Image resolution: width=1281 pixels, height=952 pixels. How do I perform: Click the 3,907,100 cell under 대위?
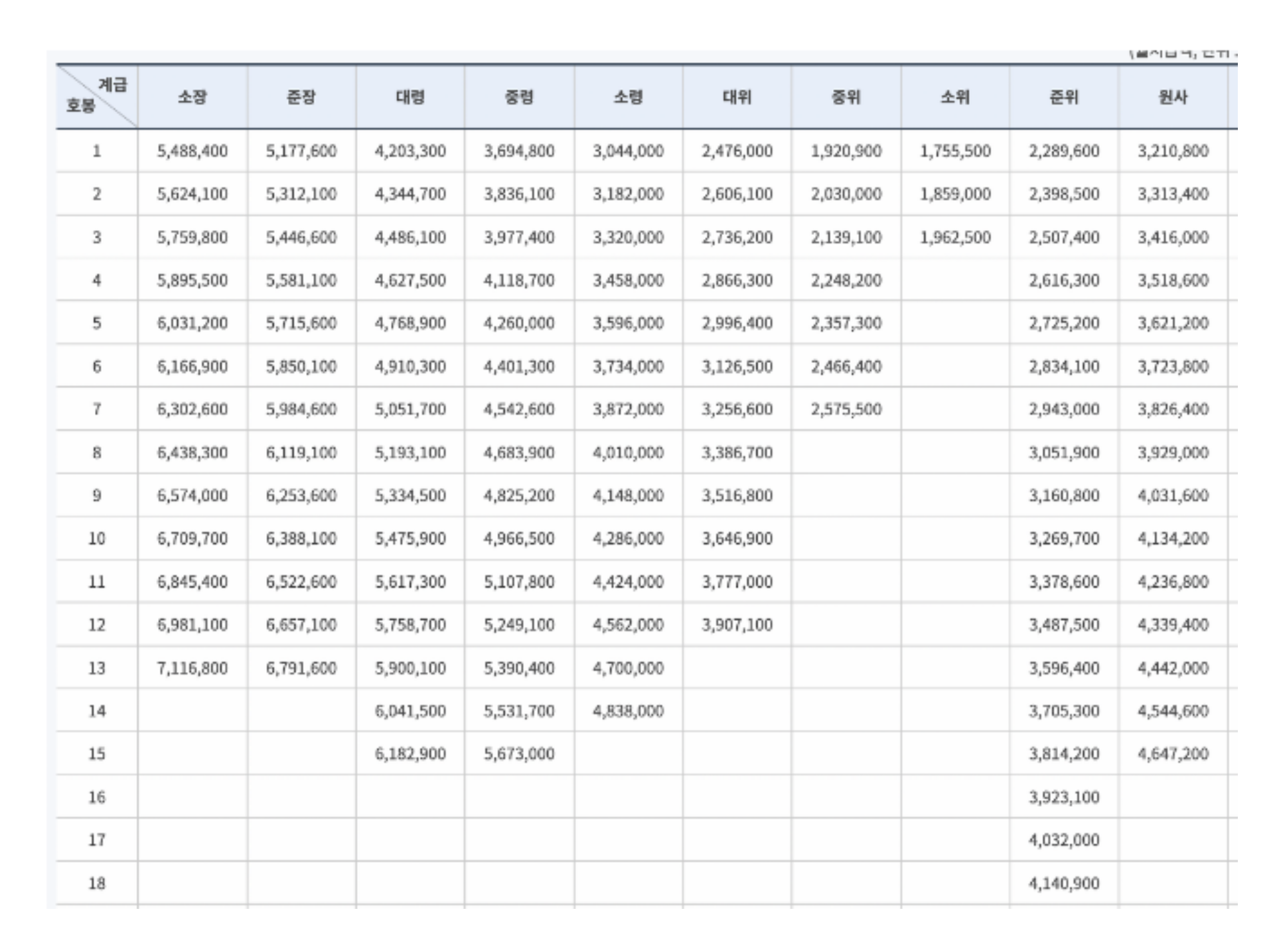tap(737, 625)
